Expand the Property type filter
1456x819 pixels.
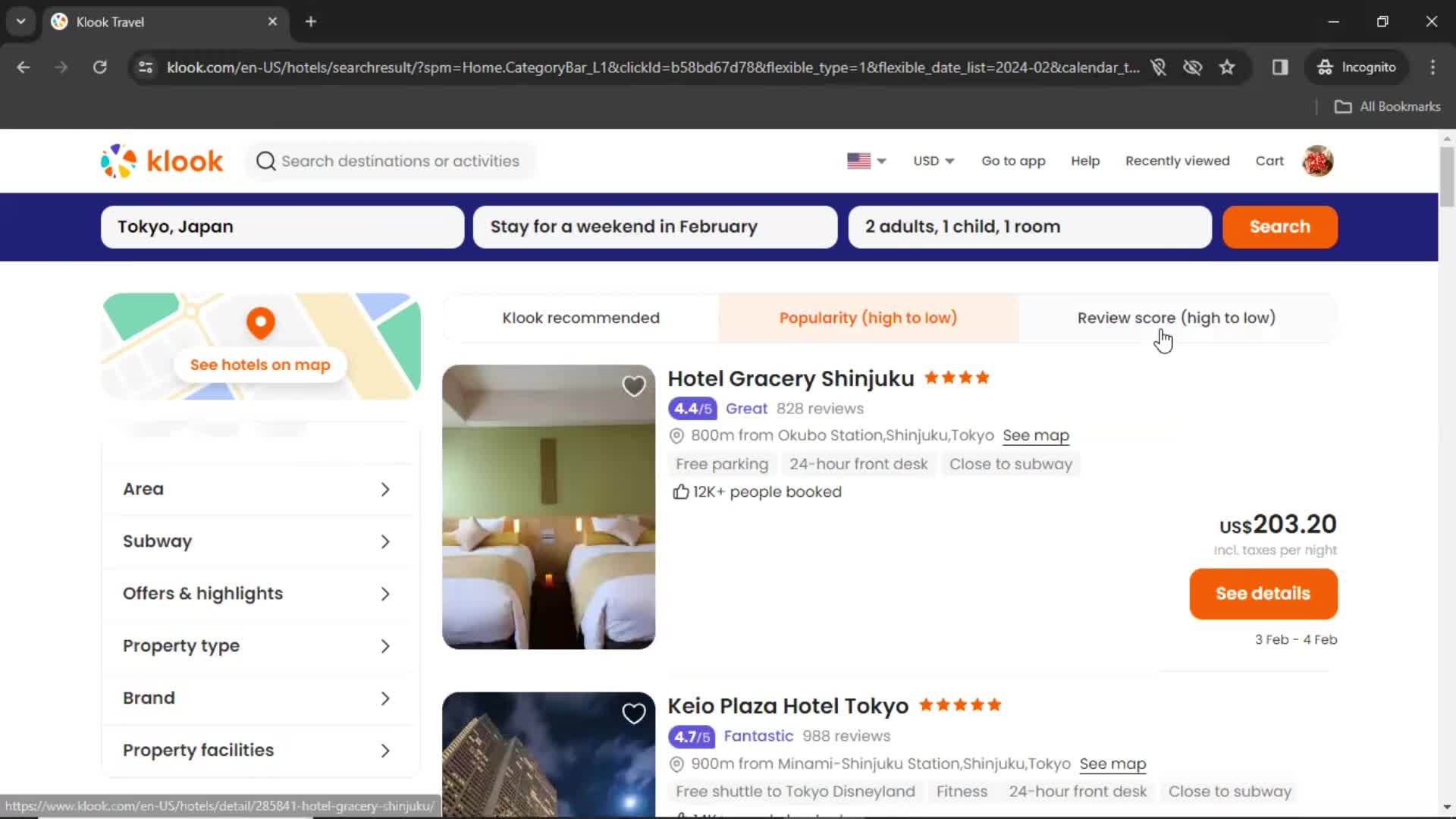click(x=260, y=646)
